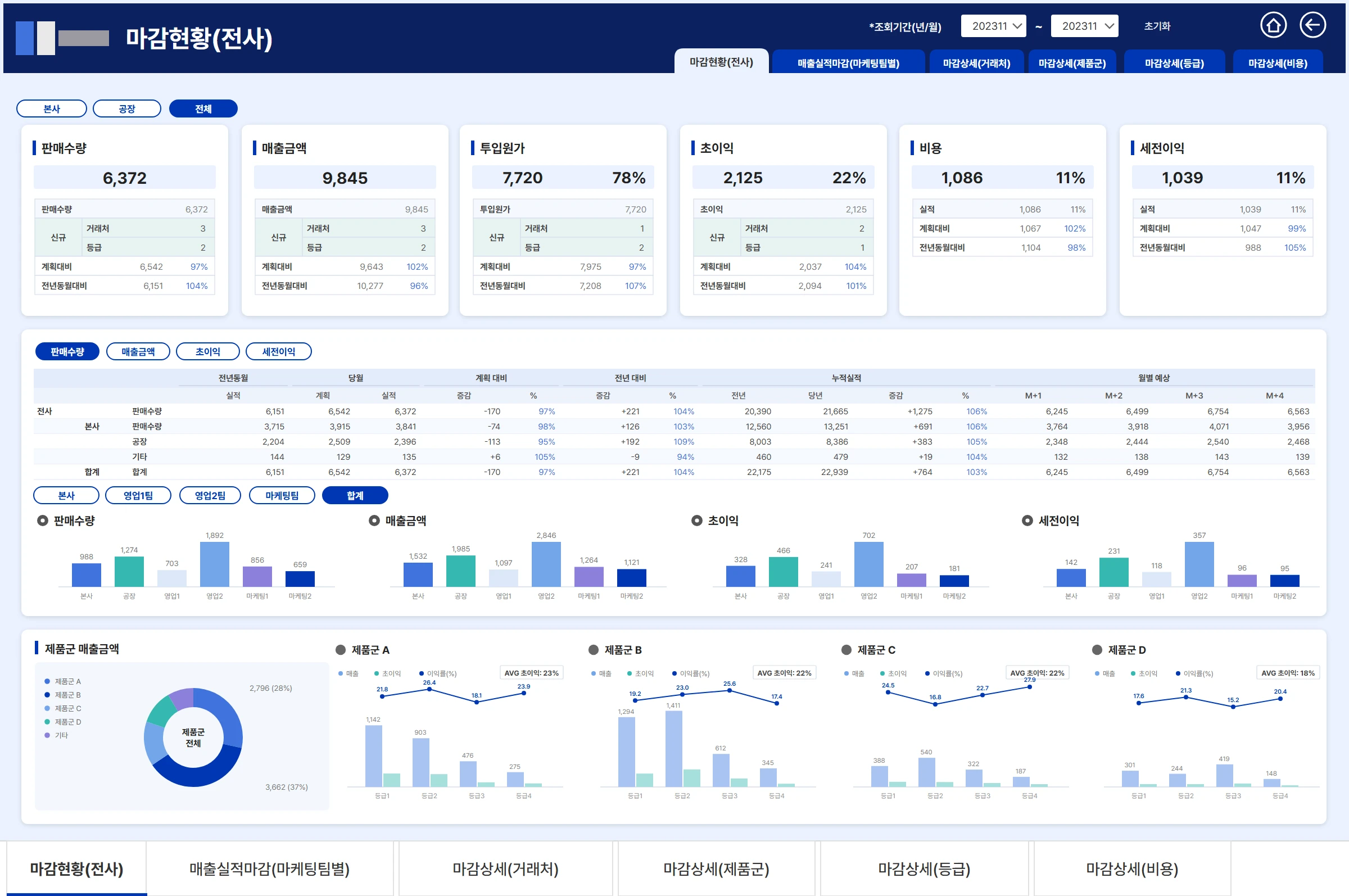Open the bottom 매출실적마감(마케팅팀별) sheet tab
The height and width of the screenshot is (896, 1349).
[269, 868]
